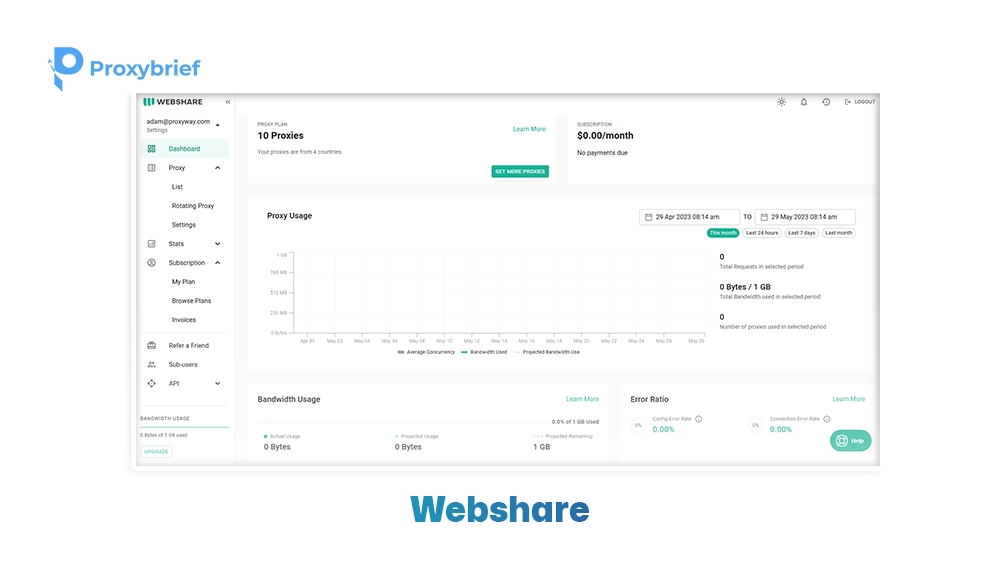Click the UPGRADE button in sidebar
Screen dimensions: 1000x563
point(156,451)
